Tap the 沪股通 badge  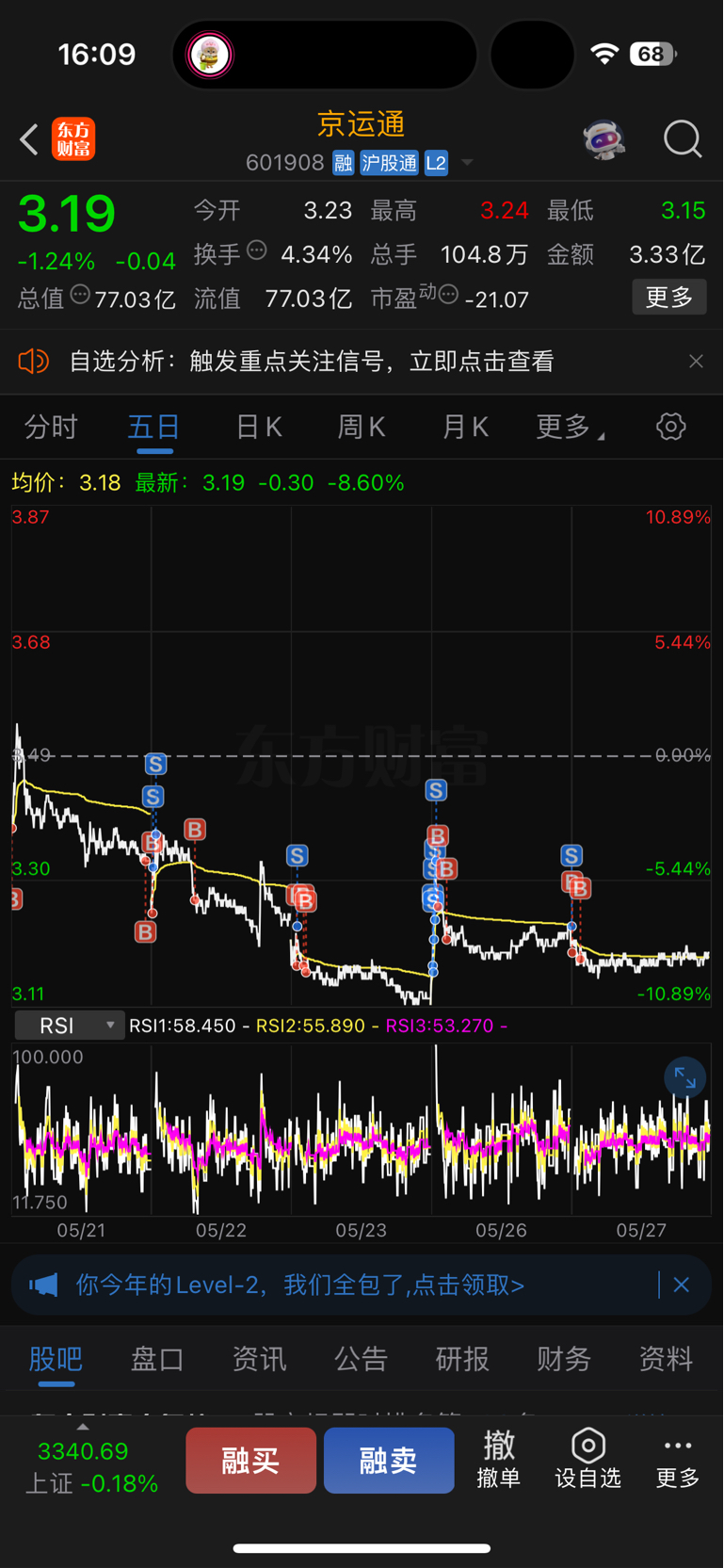tap(389, 163)
